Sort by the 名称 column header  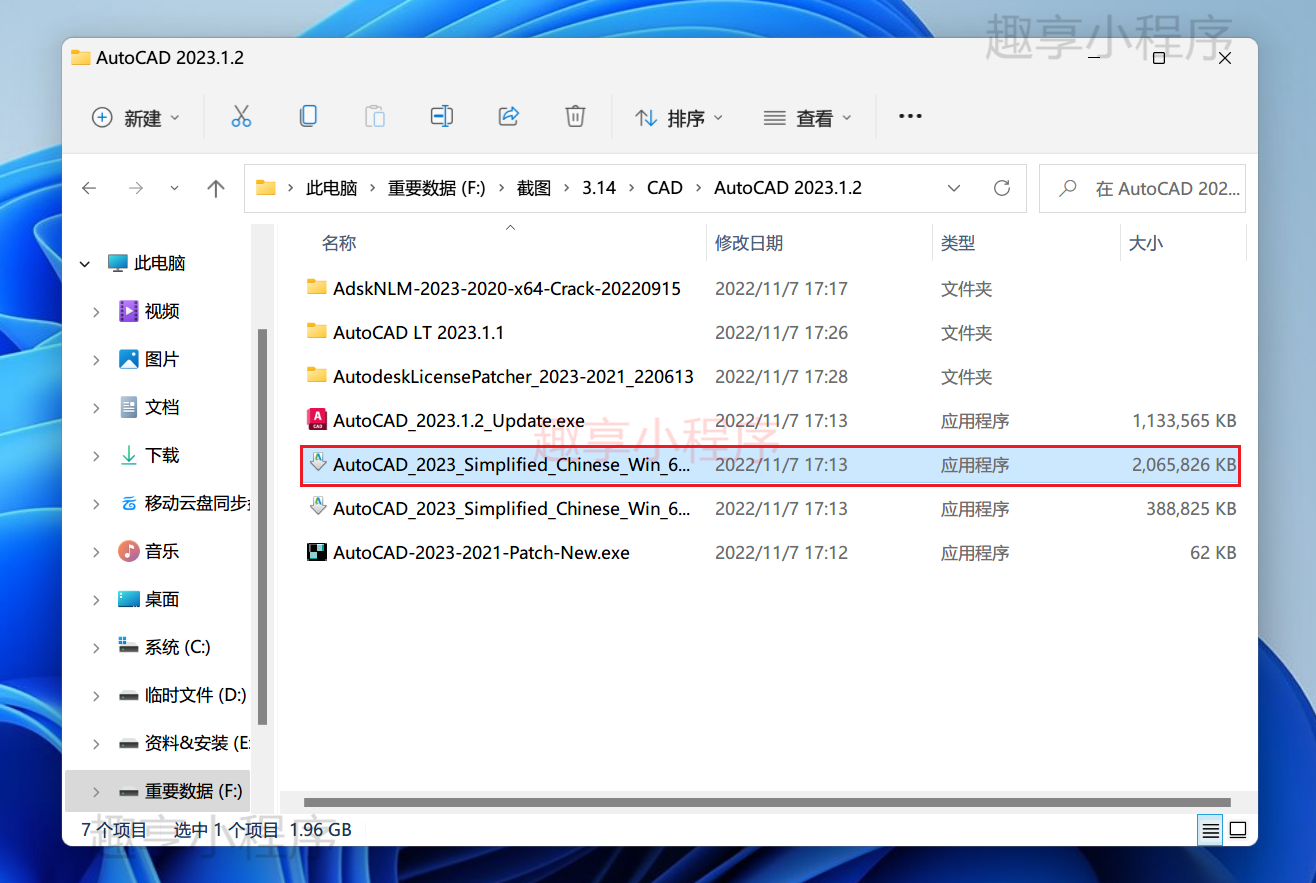[339, 243]
